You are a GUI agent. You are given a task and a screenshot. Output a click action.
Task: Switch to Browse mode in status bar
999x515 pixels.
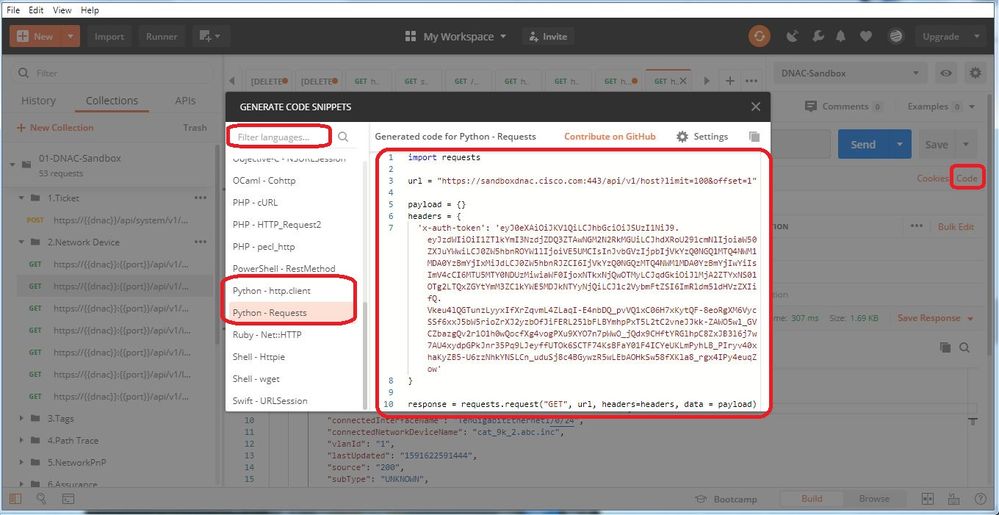(x=873, y=498)
